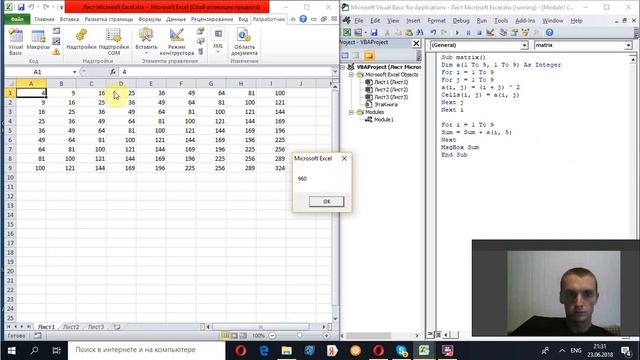This screenshot has height=360, width=640.
Task: Click the Excel help question mark icon
Action: coord(303,19)
